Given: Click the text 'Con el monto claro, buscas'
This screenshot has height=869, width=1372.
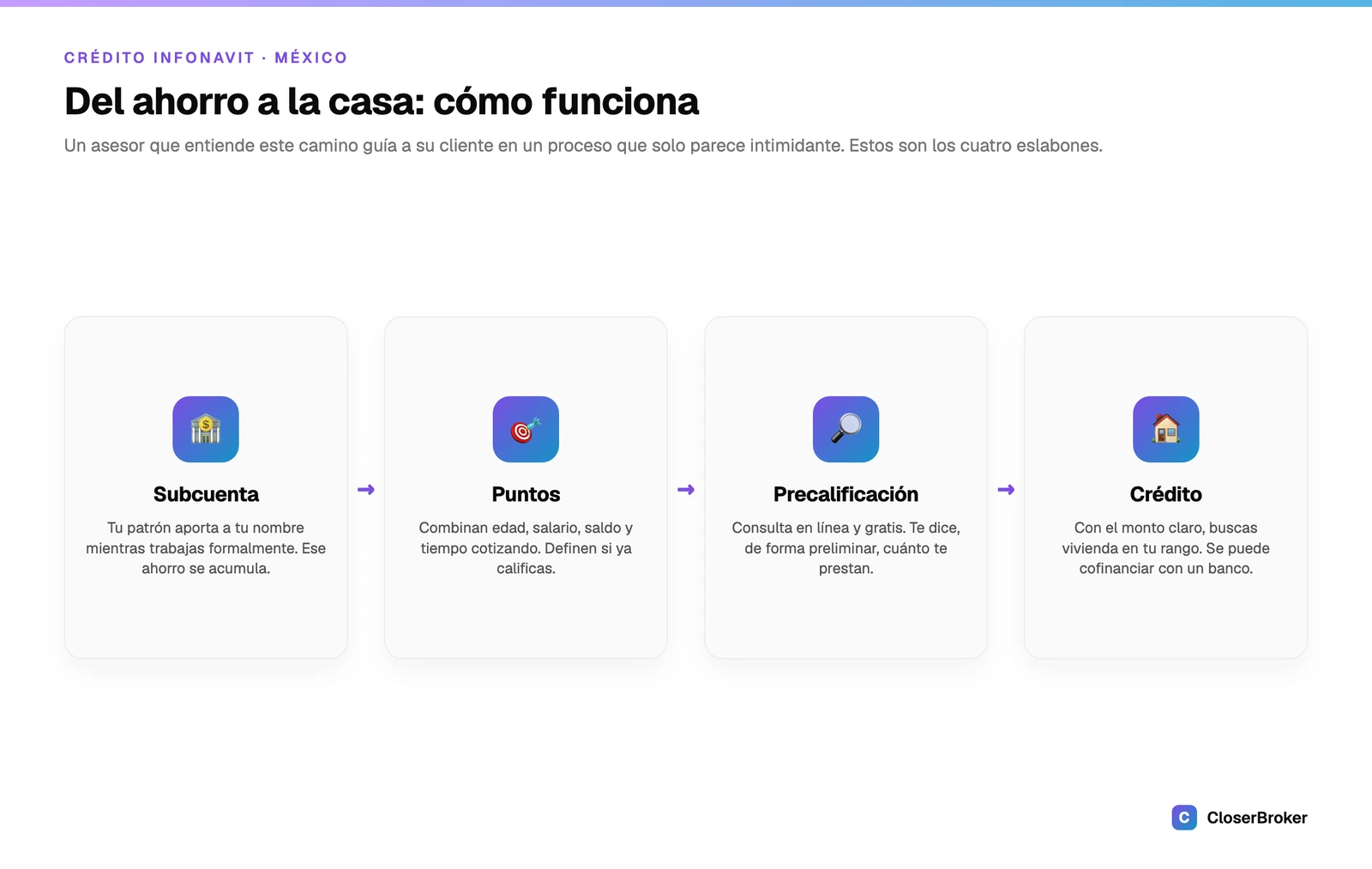Looking at the screenshot, I should [x=1166, y=528].
